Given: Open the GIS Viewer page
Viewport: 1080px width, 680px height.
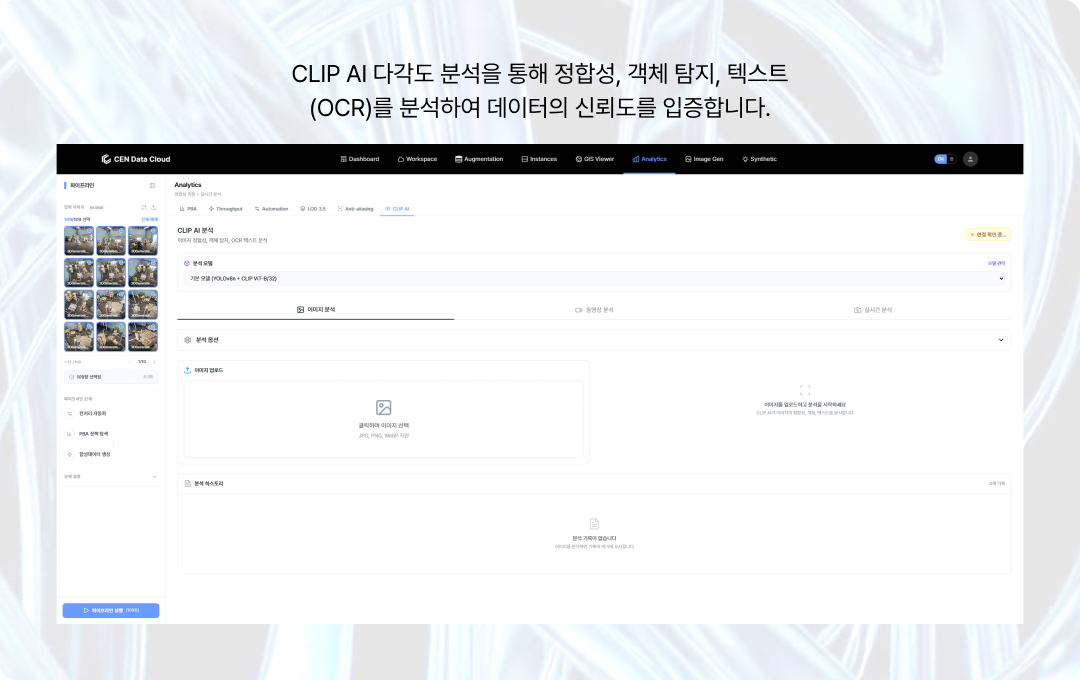Looking at the screenshot, I should click(x=594, y=159).
